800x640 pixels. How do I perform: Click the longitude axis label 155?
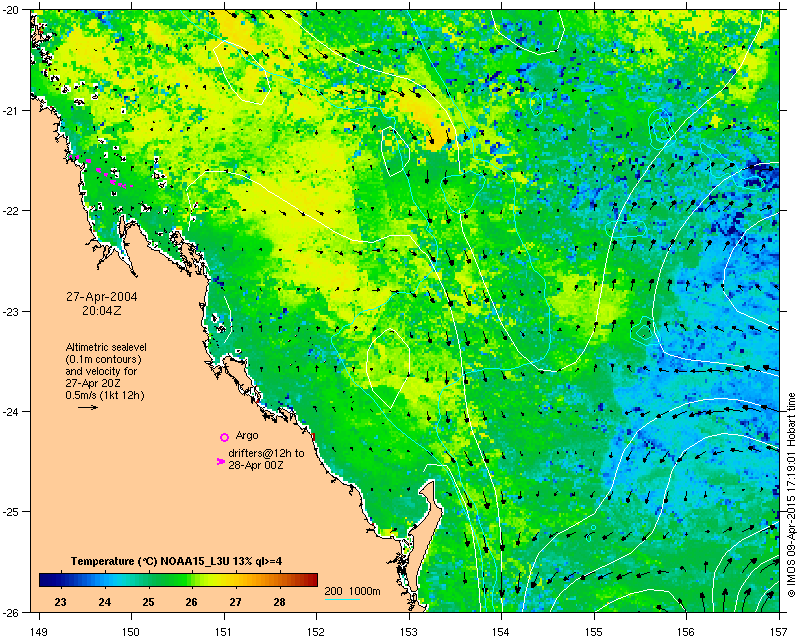point(594,632)
